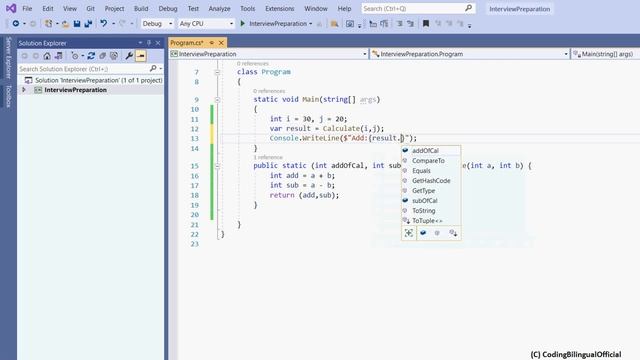
Task: Undo the last edit with Undo icon
Action: pyautogui.click(x=104, y=24)
